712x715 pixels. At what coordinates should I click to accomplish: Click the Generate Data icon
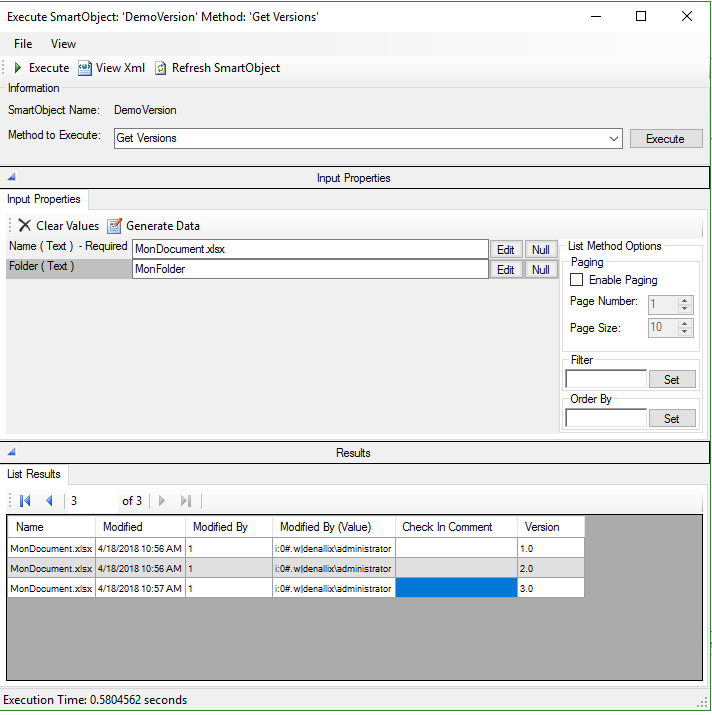tap(114, 226)
